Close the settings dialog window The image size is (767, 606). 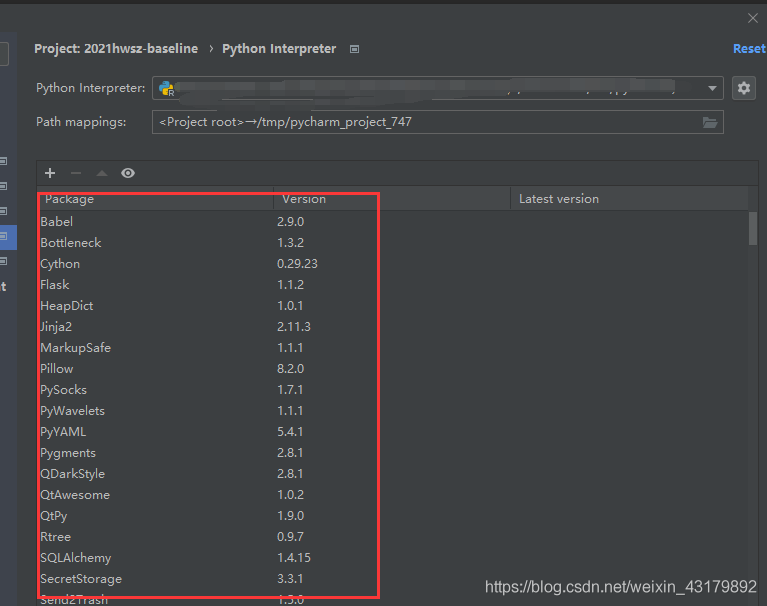(753, 18)
